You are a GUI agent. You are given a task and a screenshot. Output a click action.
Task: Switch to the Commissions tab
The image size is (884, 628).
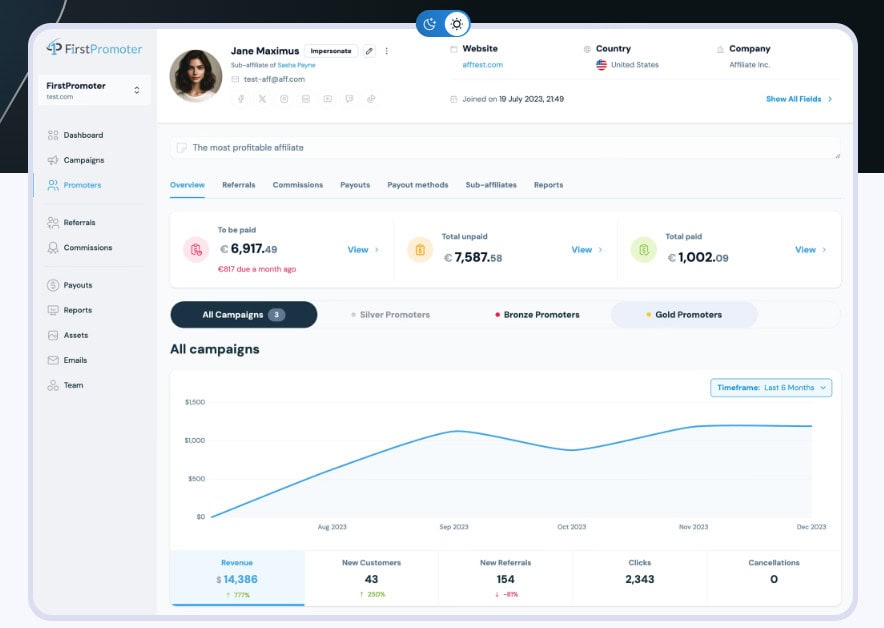point(297,185)
